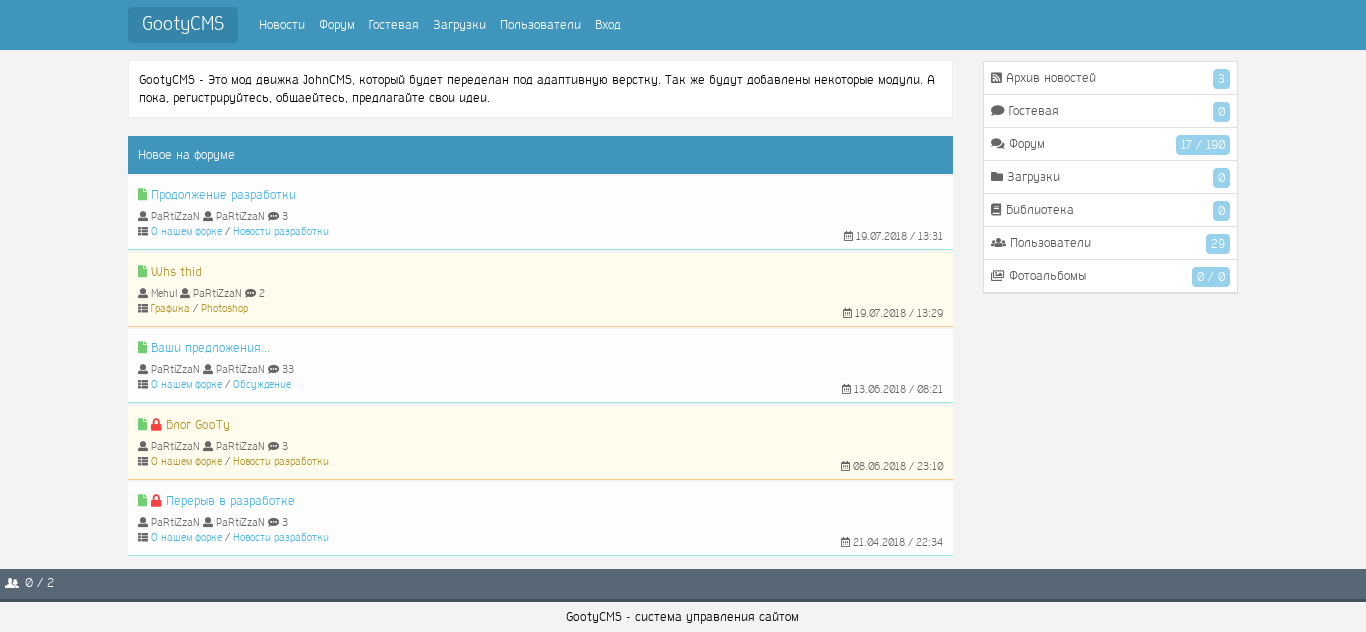Screen dimensions: 1366x632
Task: Click the speech bubble icon beside Гостевая
Action: (997, 111)
